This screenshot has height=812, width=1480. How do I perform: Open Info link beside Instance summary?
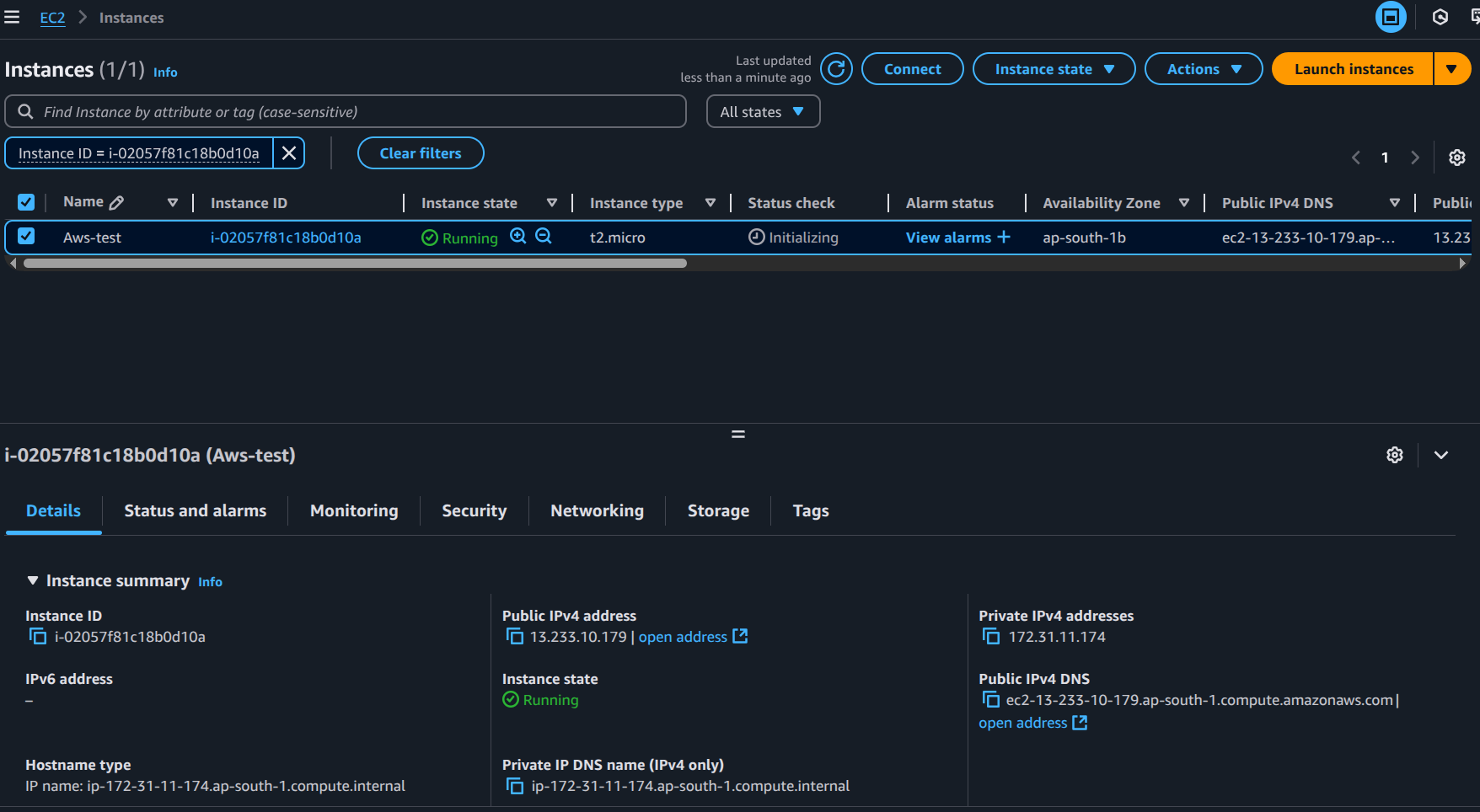pyautogui.click(x=210, y=582)
